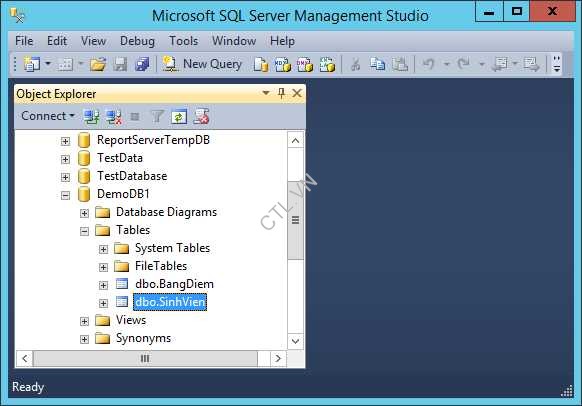The height and width of the screenshot is (406, 582).
Task: Open the Connect dropdown
Action: [48, 116]
